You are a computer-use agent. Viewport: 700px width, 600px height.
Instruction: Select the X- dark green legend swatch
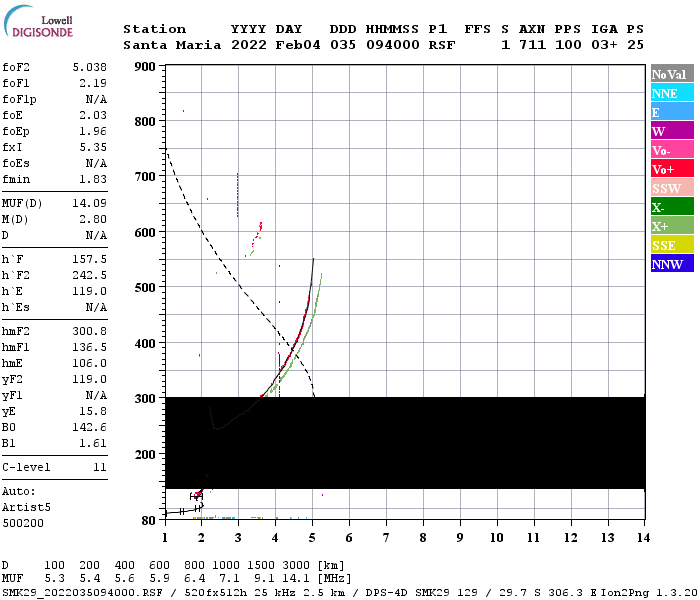pyautogui.click(x=672, y=207)
